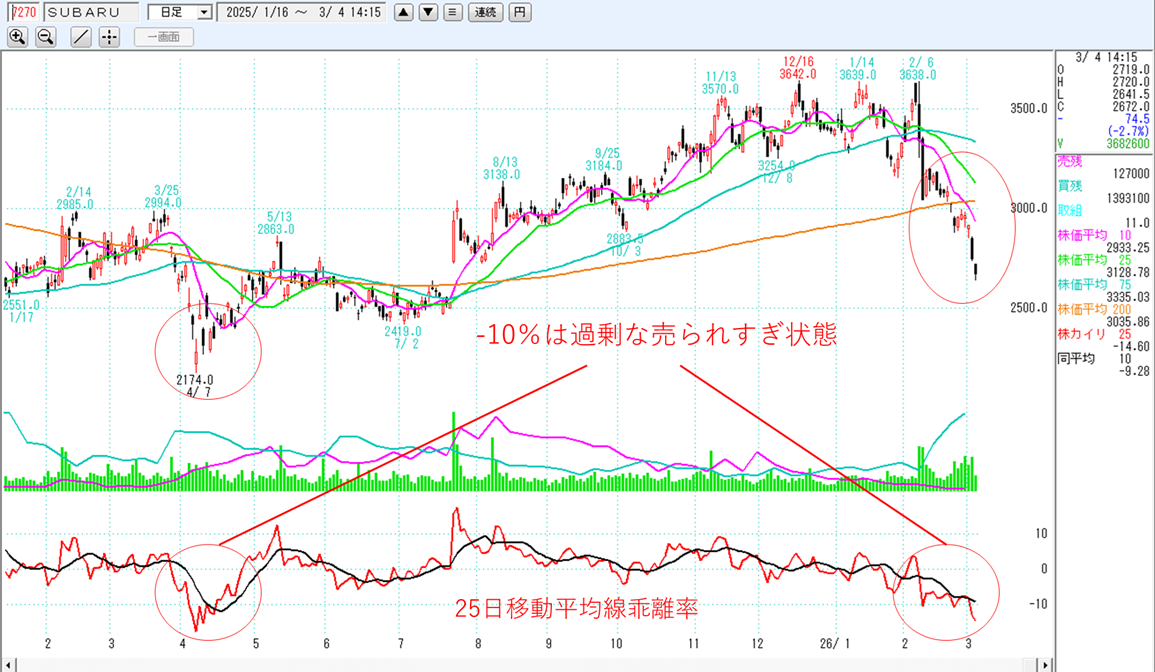The width and height of the screenshot is (1155, 672).
Task: Click the stock code field 7270
Action: click(x=23, y=13)
